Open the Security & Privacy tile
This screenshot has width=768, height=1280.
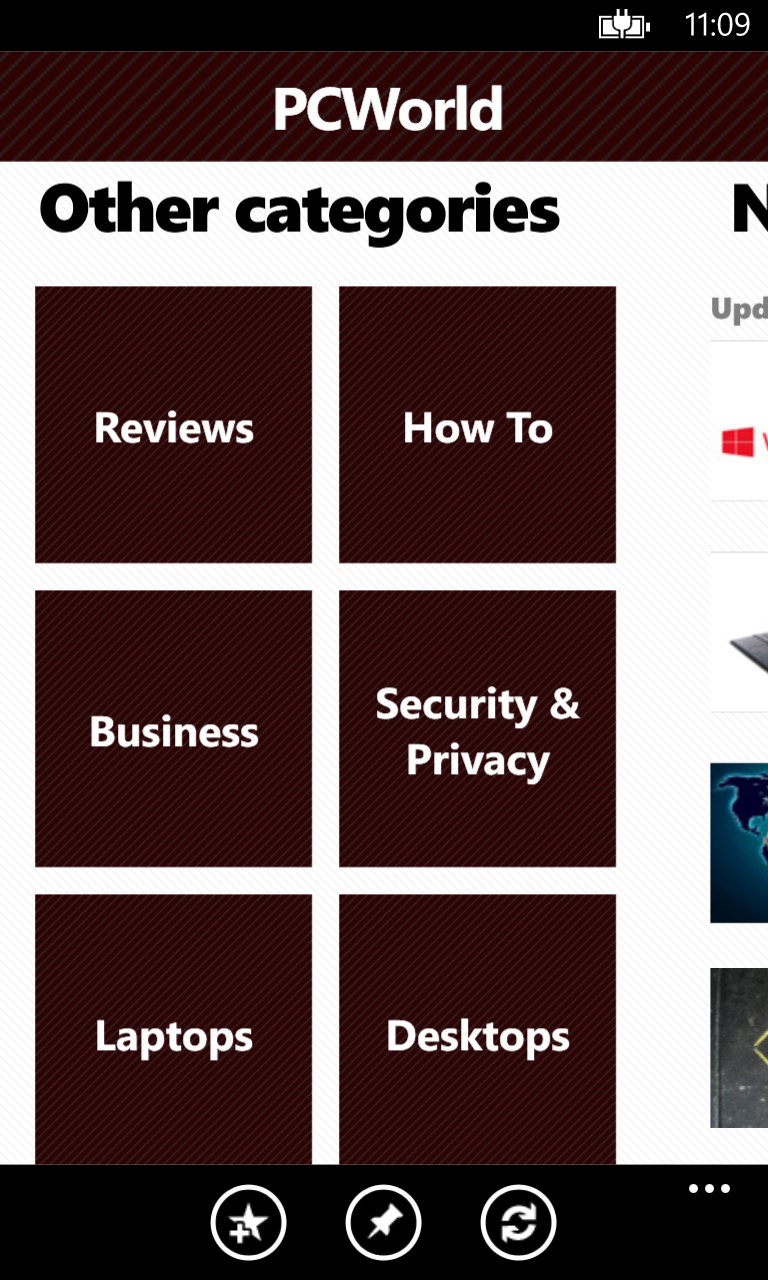[477, 729]
